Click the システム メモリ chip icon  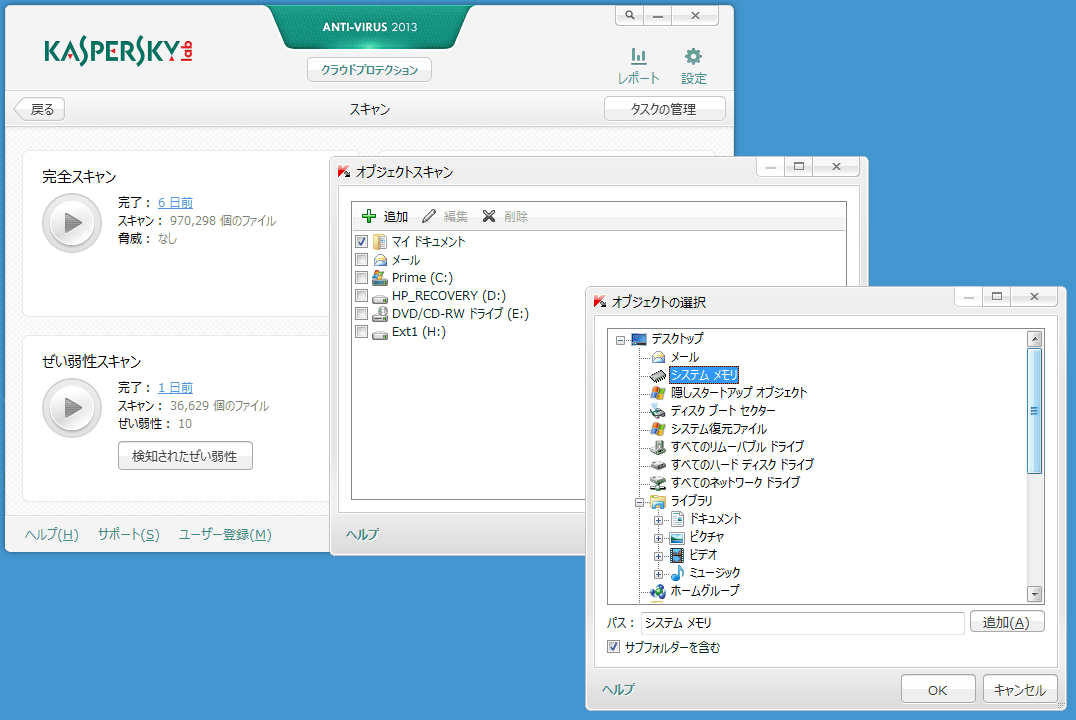pos(657,375)
